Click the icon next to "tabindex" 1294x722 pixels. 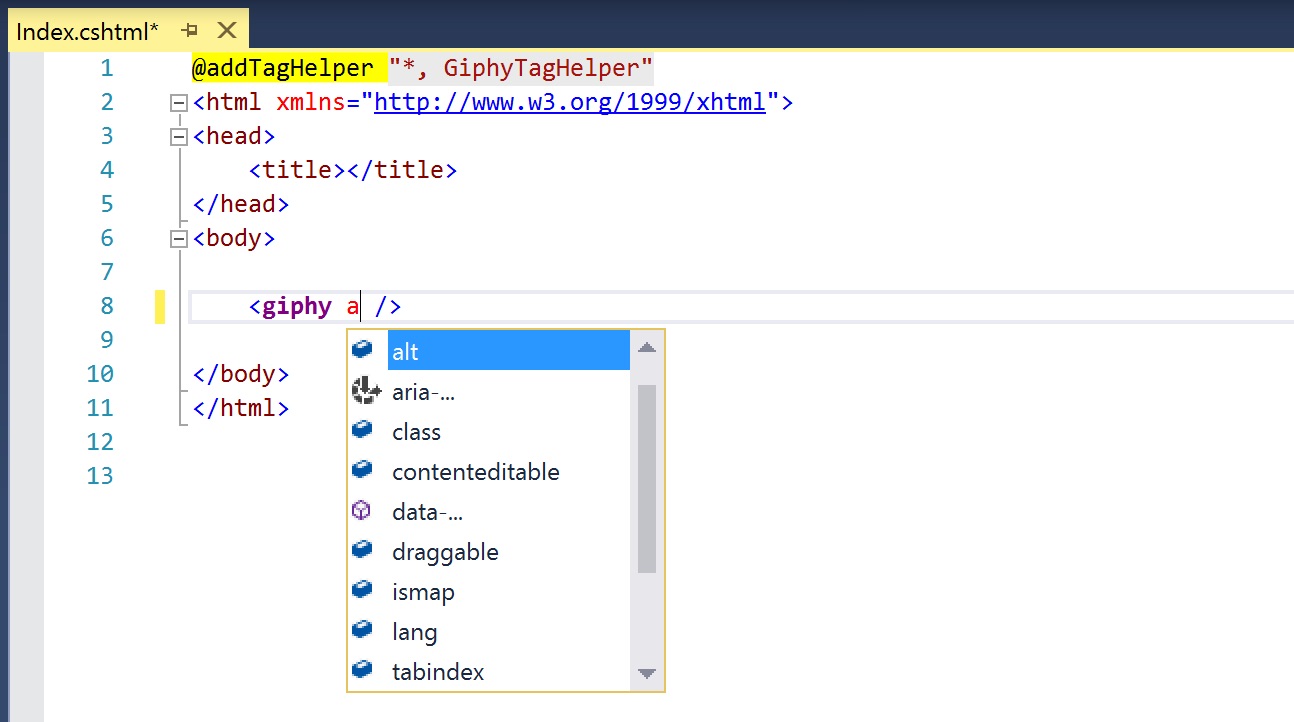[x=363, y=670]
